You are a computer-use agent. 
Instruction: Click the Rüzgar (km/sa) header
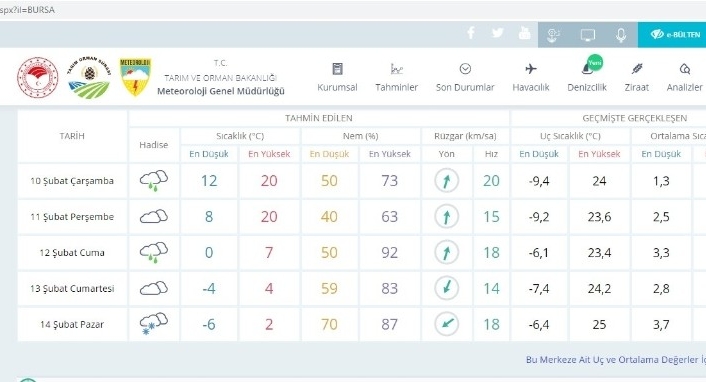(465, 136)
